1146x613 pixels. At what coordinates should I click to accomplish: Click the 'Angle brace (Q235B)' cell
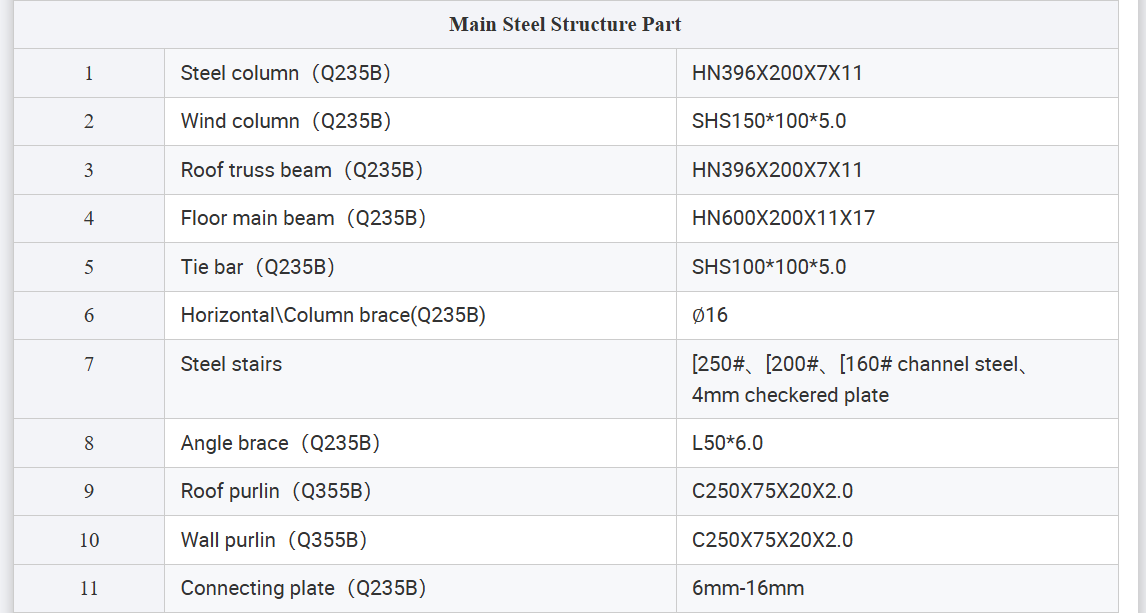pos(280,443)
